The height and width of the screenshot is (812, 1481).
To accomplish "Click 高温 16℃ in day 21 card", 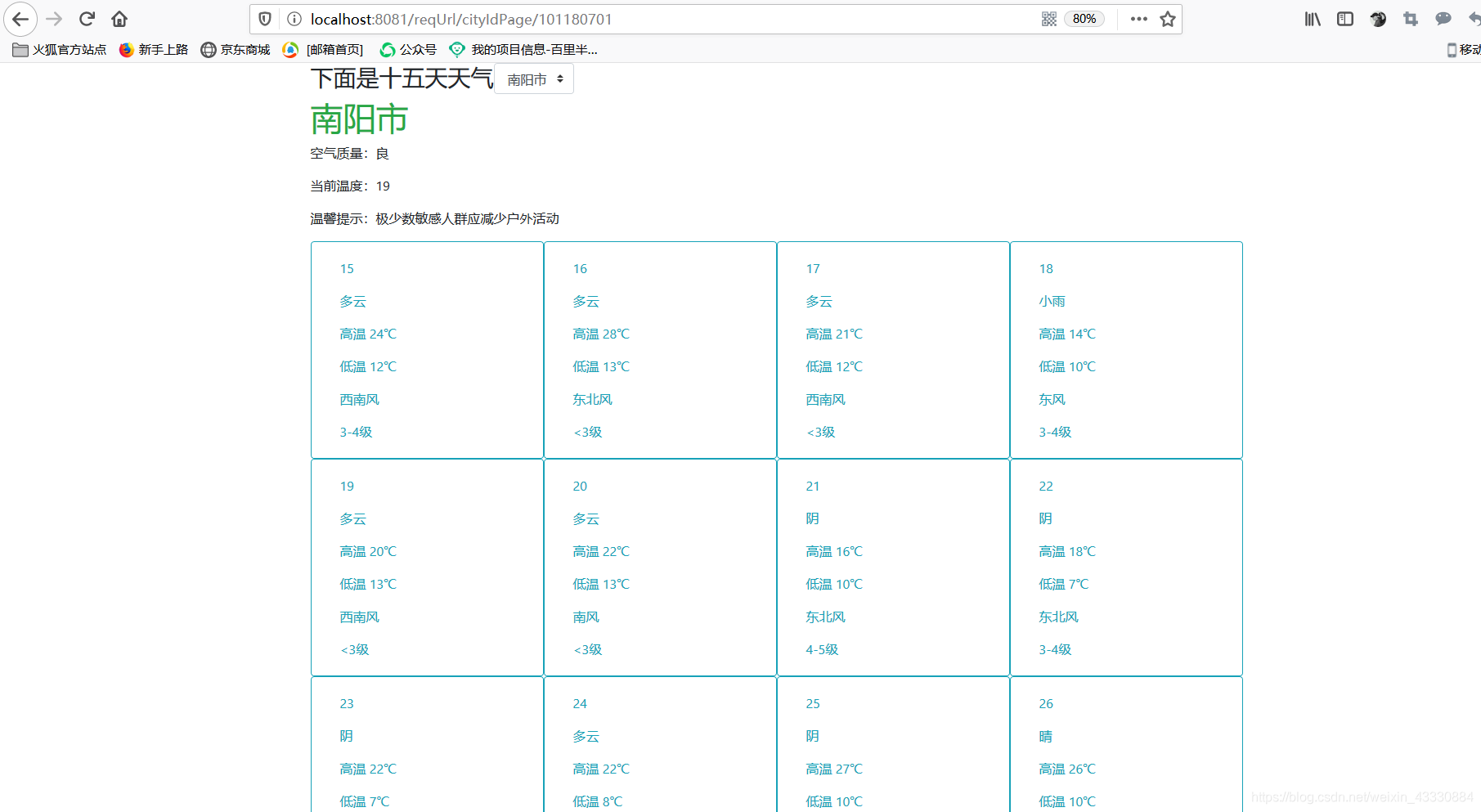I will (x=834, y=551).
